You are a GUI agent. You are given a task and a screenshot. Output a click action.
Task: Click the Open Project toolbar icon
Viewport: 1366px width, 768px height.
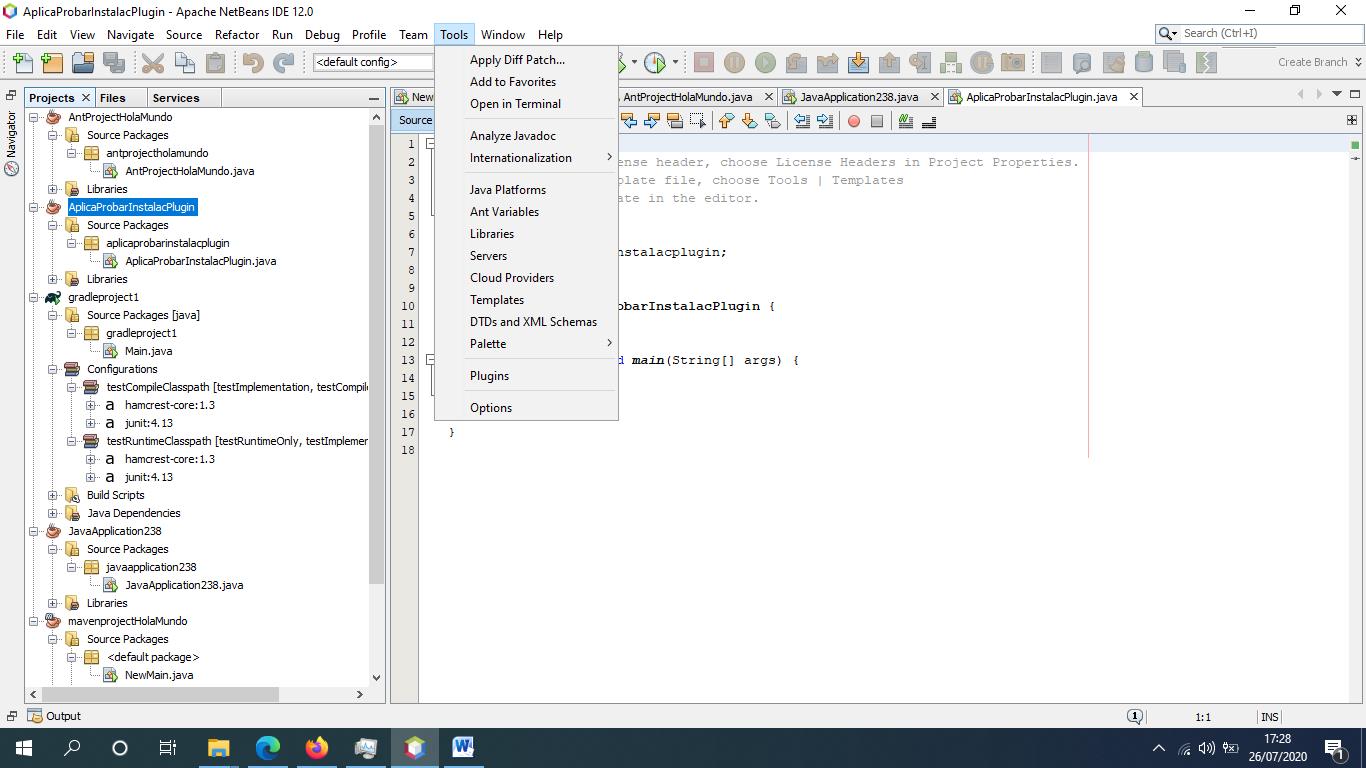point(83,62)
